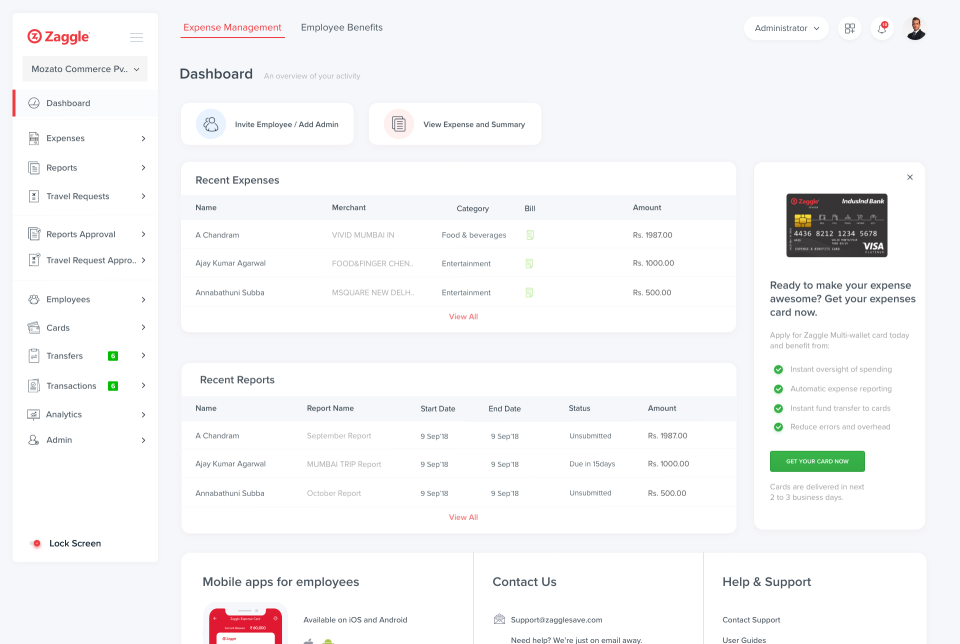Screen dimensions: 960x644
Task: Click the Admin person icon in the sidebar
Action: (x=33, y=440)
